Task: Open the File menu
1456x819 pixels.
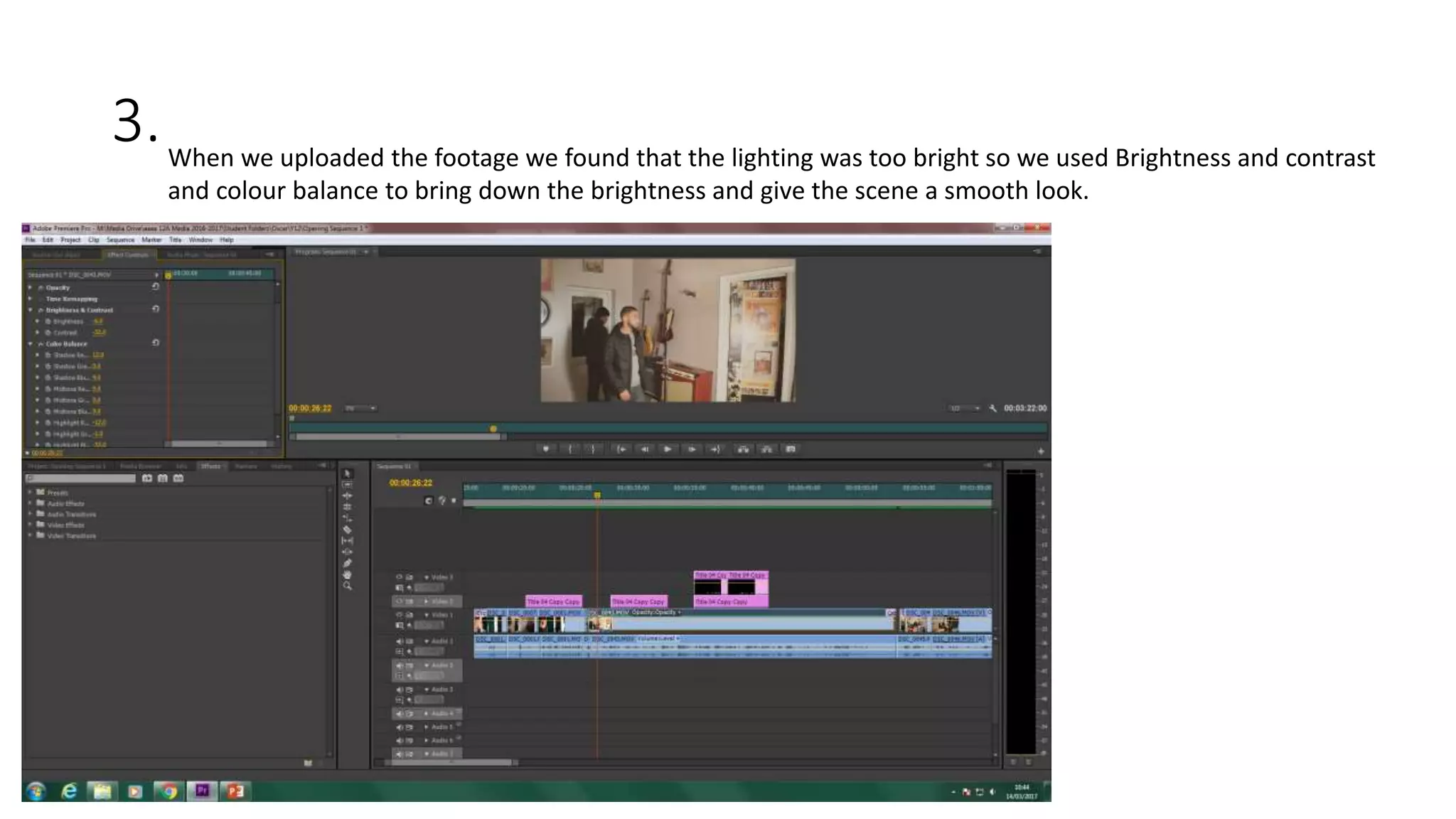Action: (x=31, y=240)
